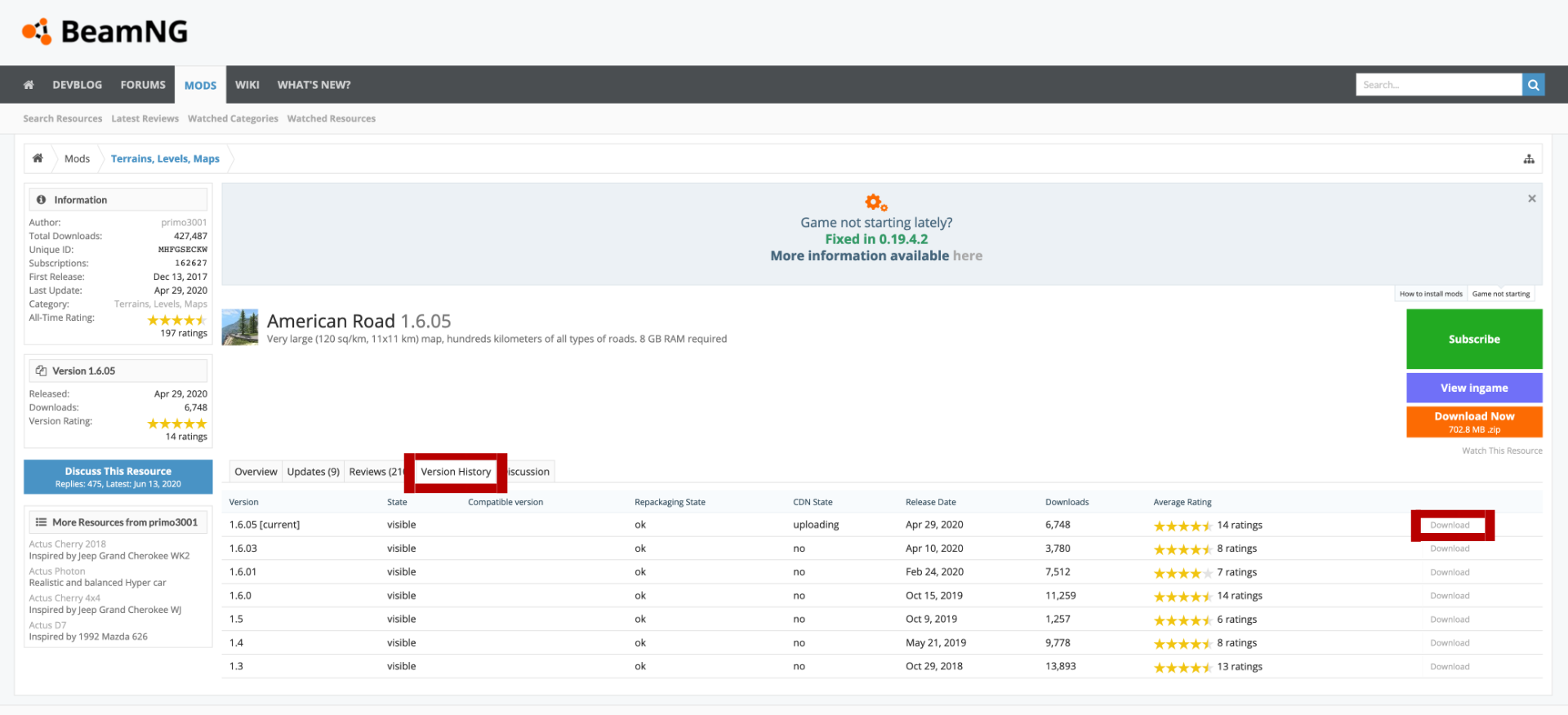1568x715 pixels.
Task: Select the MODS navigation tab
Action: point(200,85)
